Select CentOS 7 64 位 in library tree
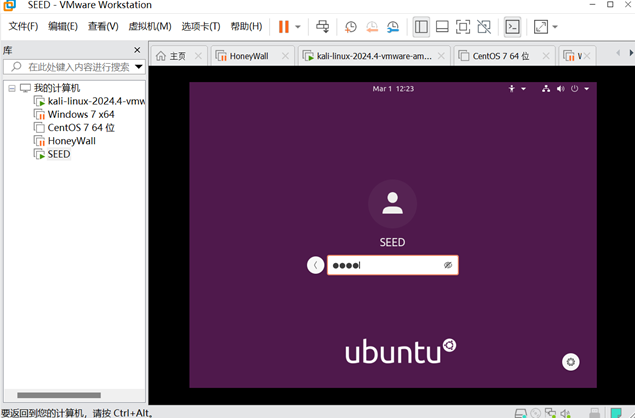This screenshot has width=635, height=418. (81, 128)
